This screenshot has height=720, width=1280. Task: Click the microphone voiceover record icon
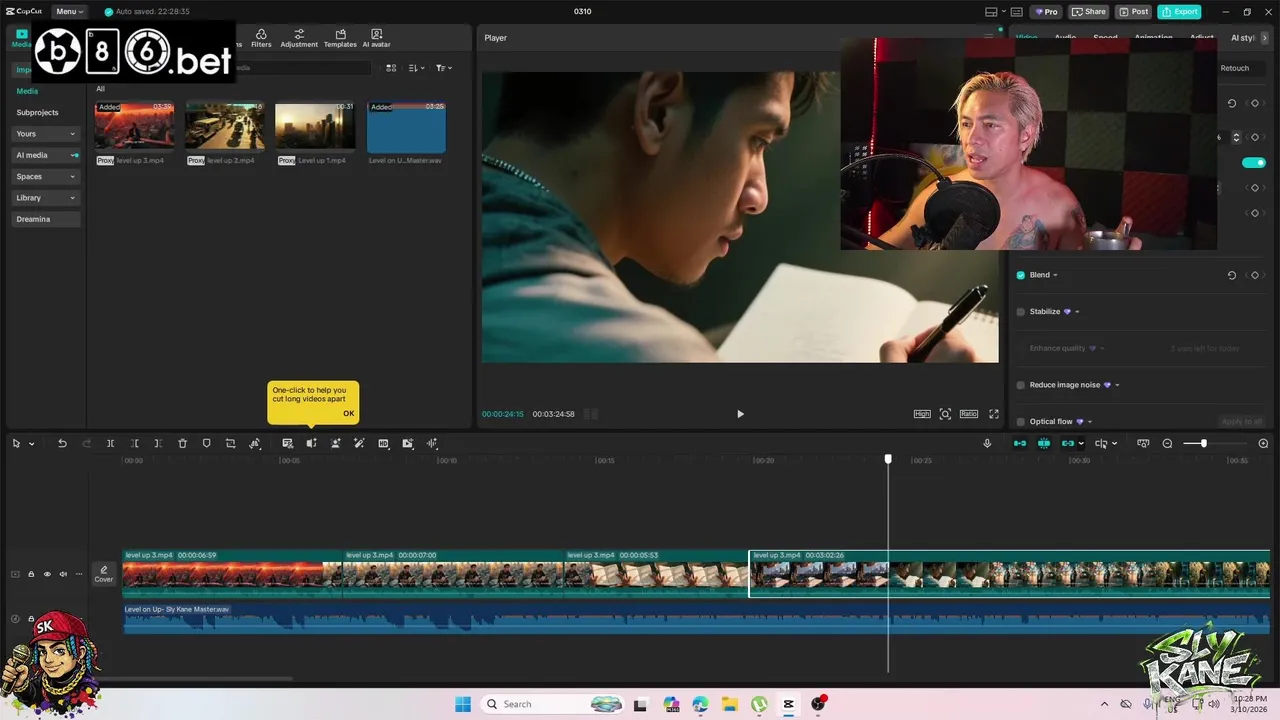987,443
